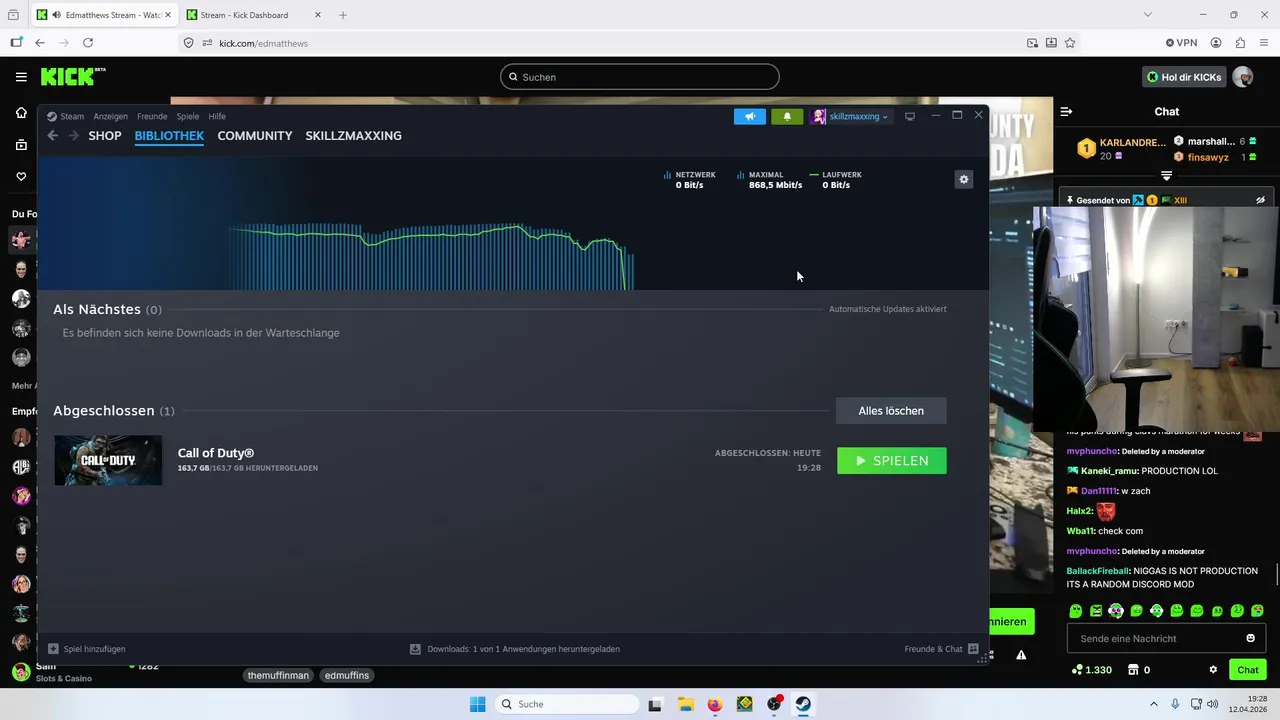
Task: Open the browser extensions icon
Action: click(1240, 43)
